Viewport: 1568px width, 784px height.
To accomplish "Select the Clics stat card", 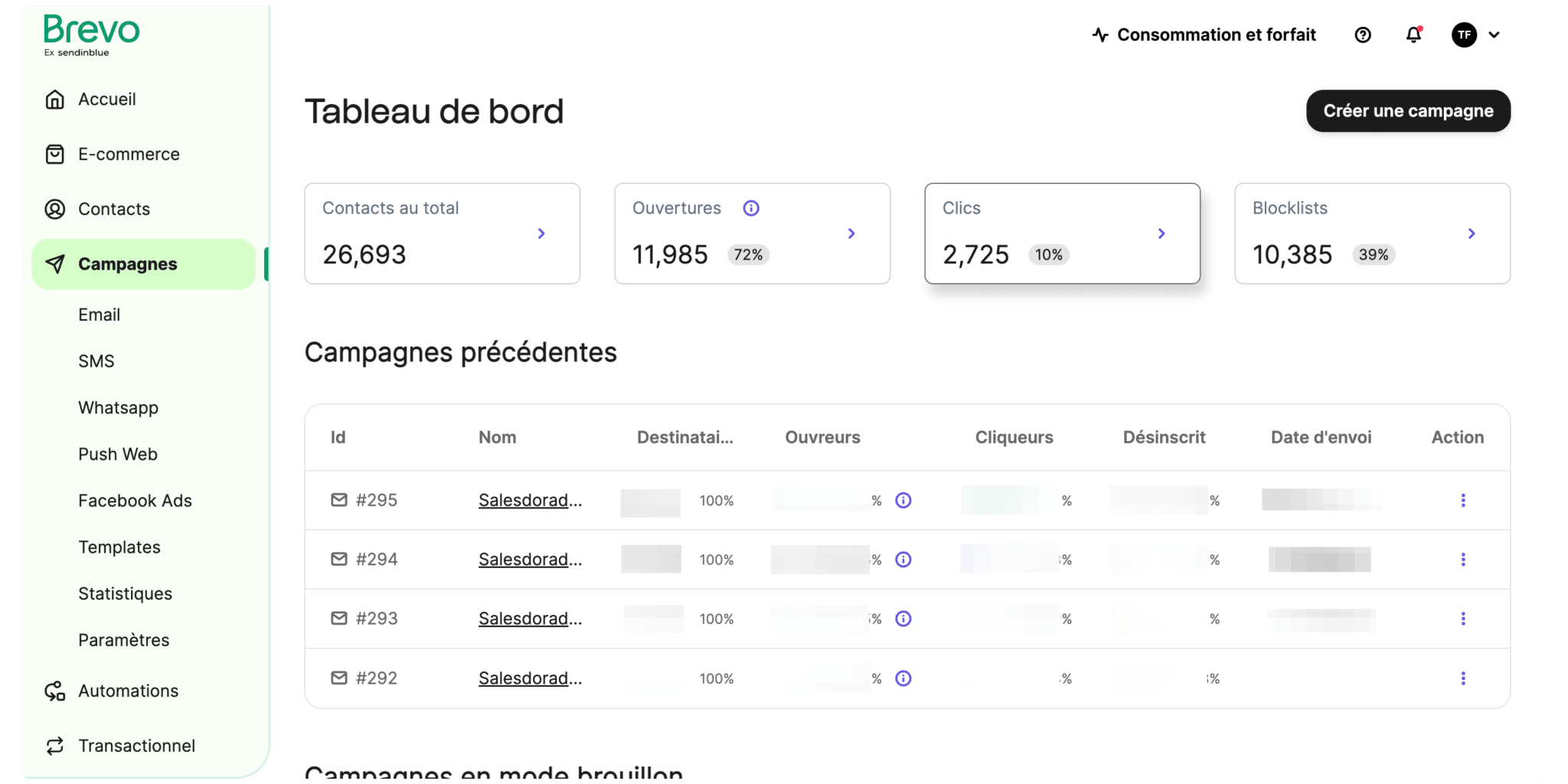I will click(1063, 233).
